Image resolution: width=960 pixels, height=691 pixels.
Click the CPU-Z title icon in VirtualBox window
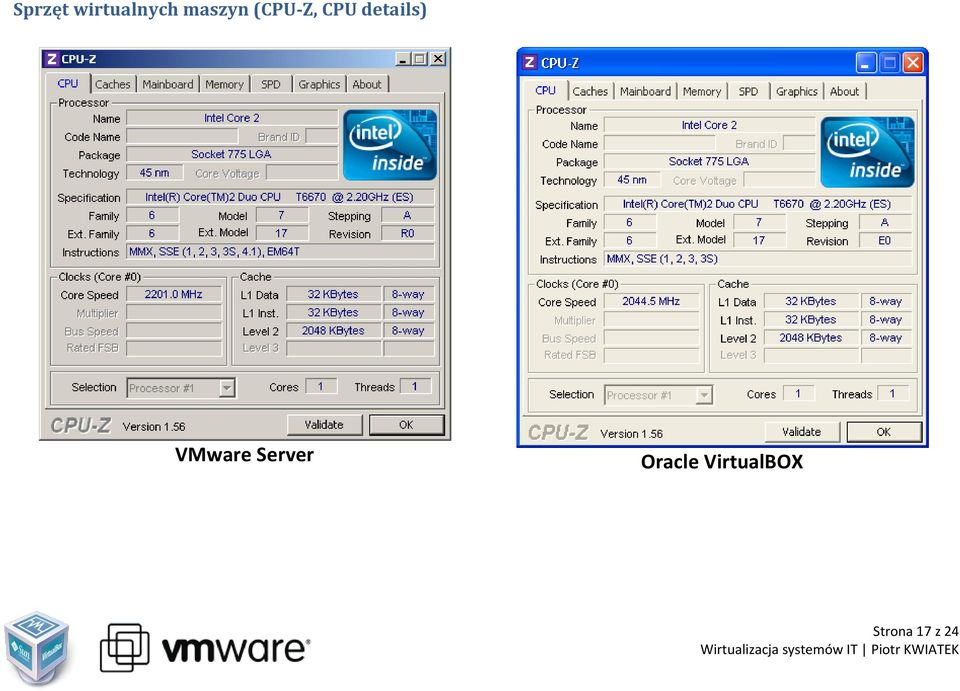click(530, 62)
